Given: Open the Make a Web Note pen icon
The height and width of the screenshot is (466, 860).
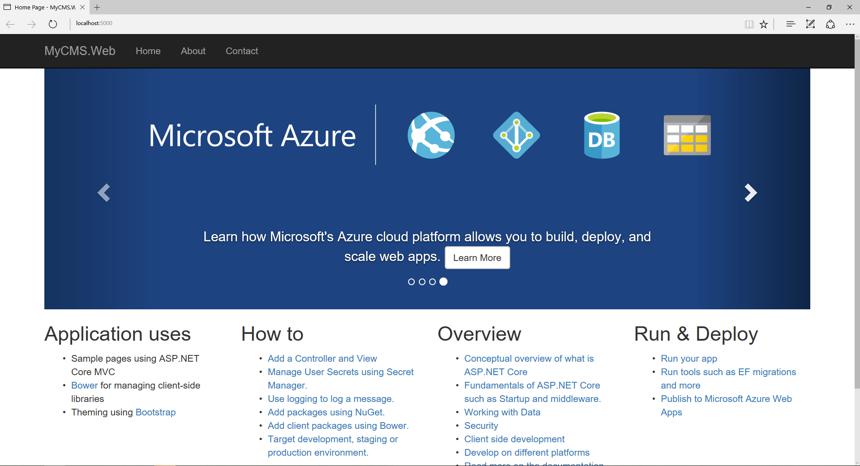Looking at the screenshot, I should (x=810, y=24).
